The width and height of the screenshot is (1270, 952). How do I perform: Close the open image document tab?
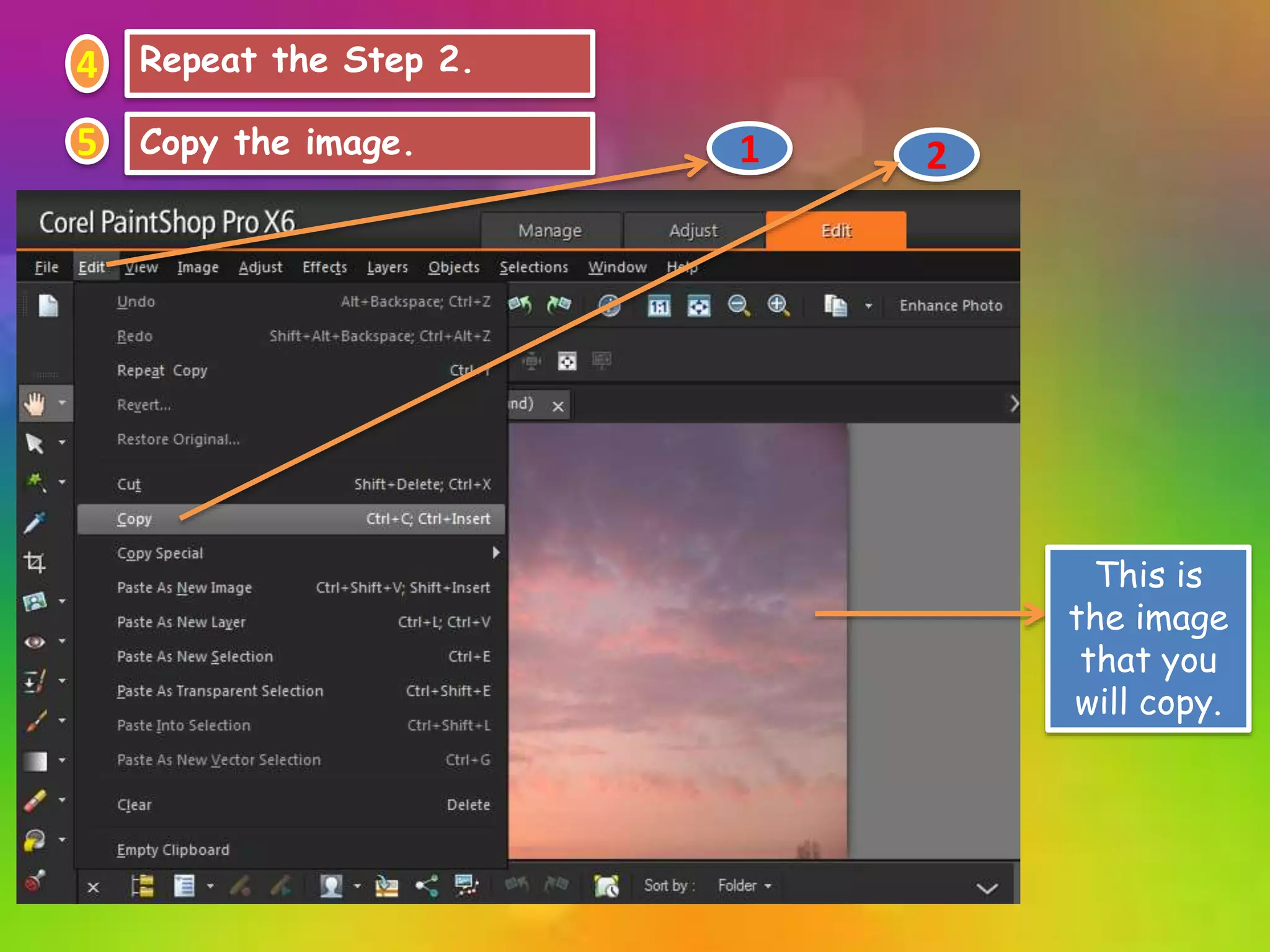point(558,406)
